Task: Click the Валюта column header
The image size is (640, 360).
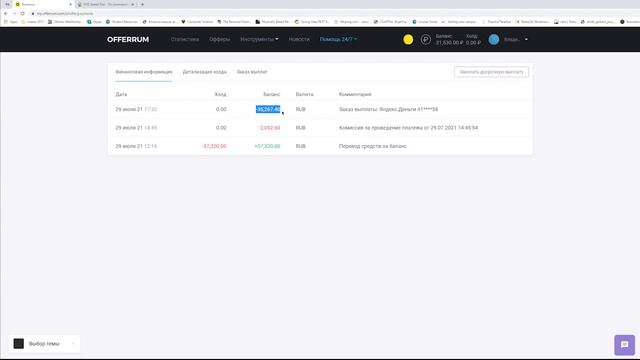Action: (304, 94)
